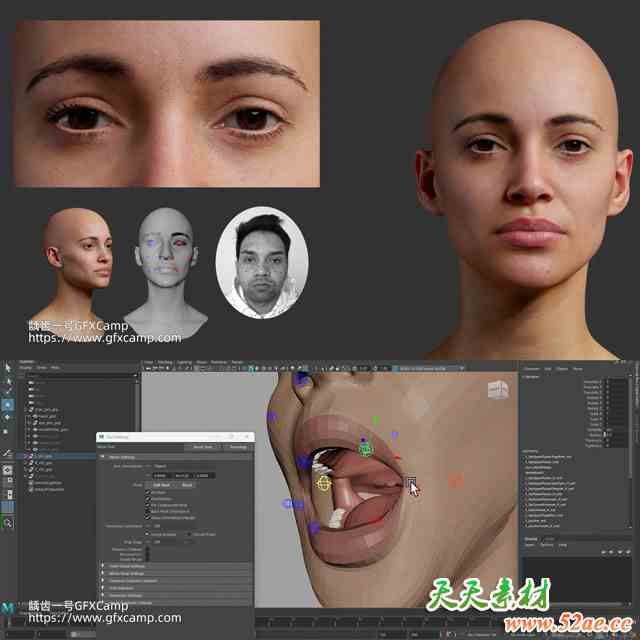Expand fourth collapsed section in Tool Settings
640x640 pixels.
click(x=102, y=588)
